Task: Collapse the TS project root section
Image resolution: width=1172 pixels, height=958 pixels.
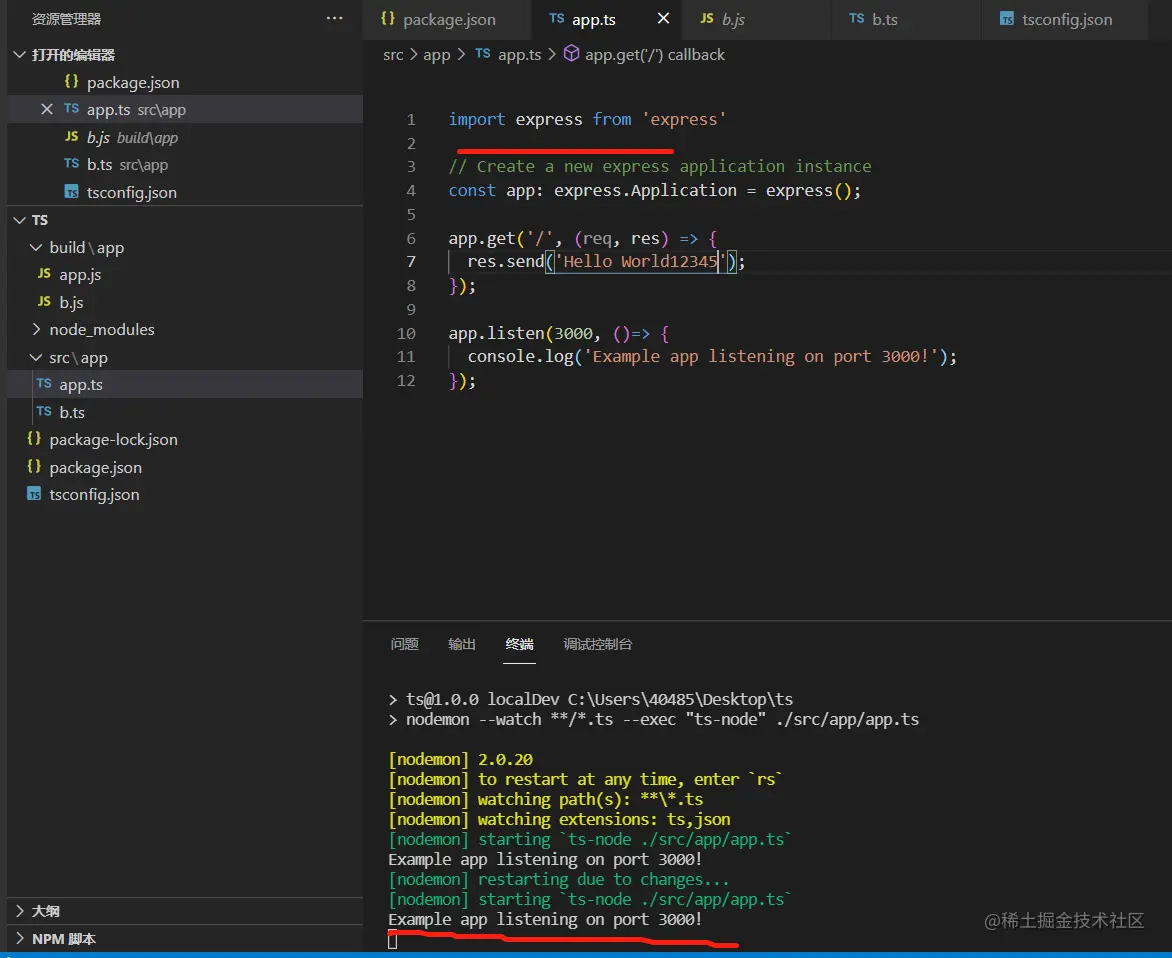Action: click(19, 220)
